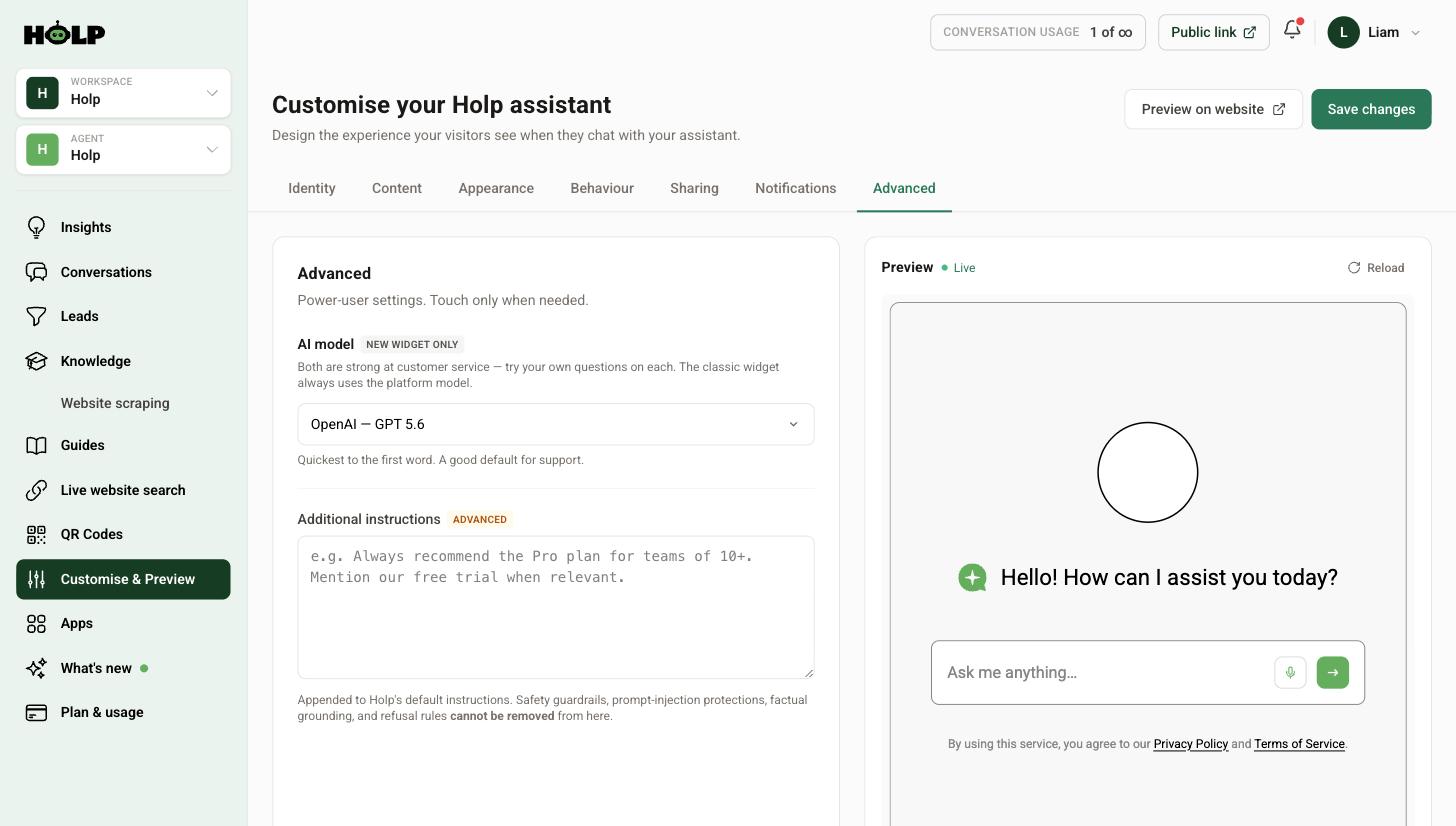
Task: Switch to the Notifications tab
Action: (x=795, y=188)
